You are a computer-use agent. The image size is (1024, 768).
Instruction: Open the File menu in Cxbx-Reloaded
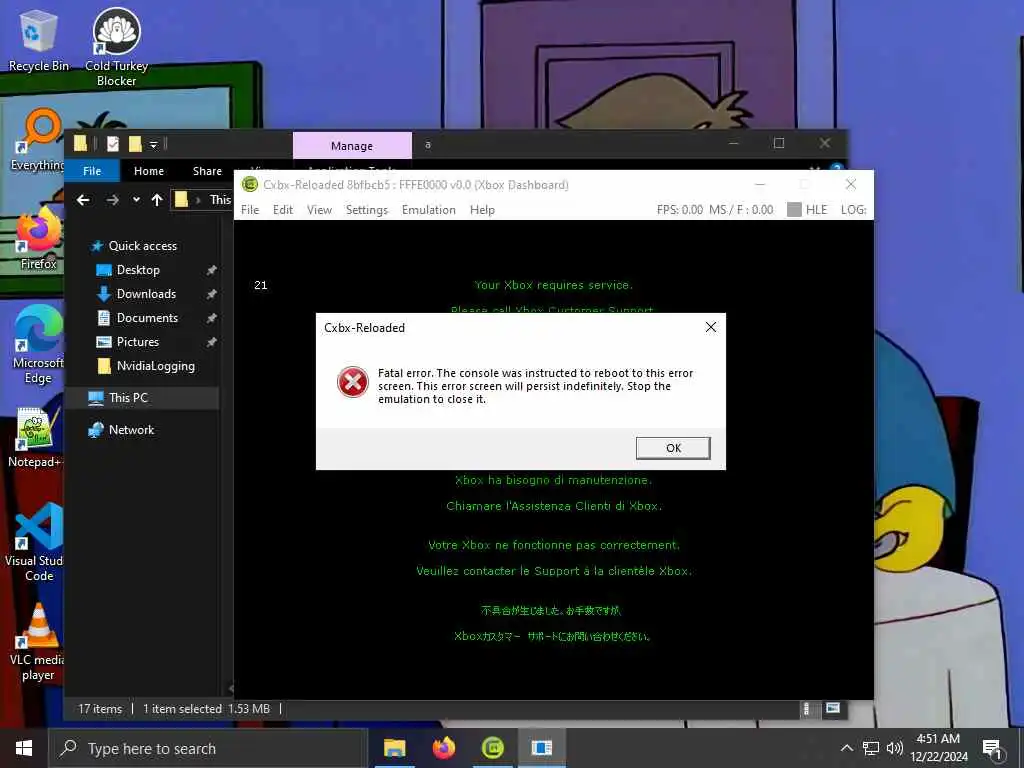click(x=249, y=210)
